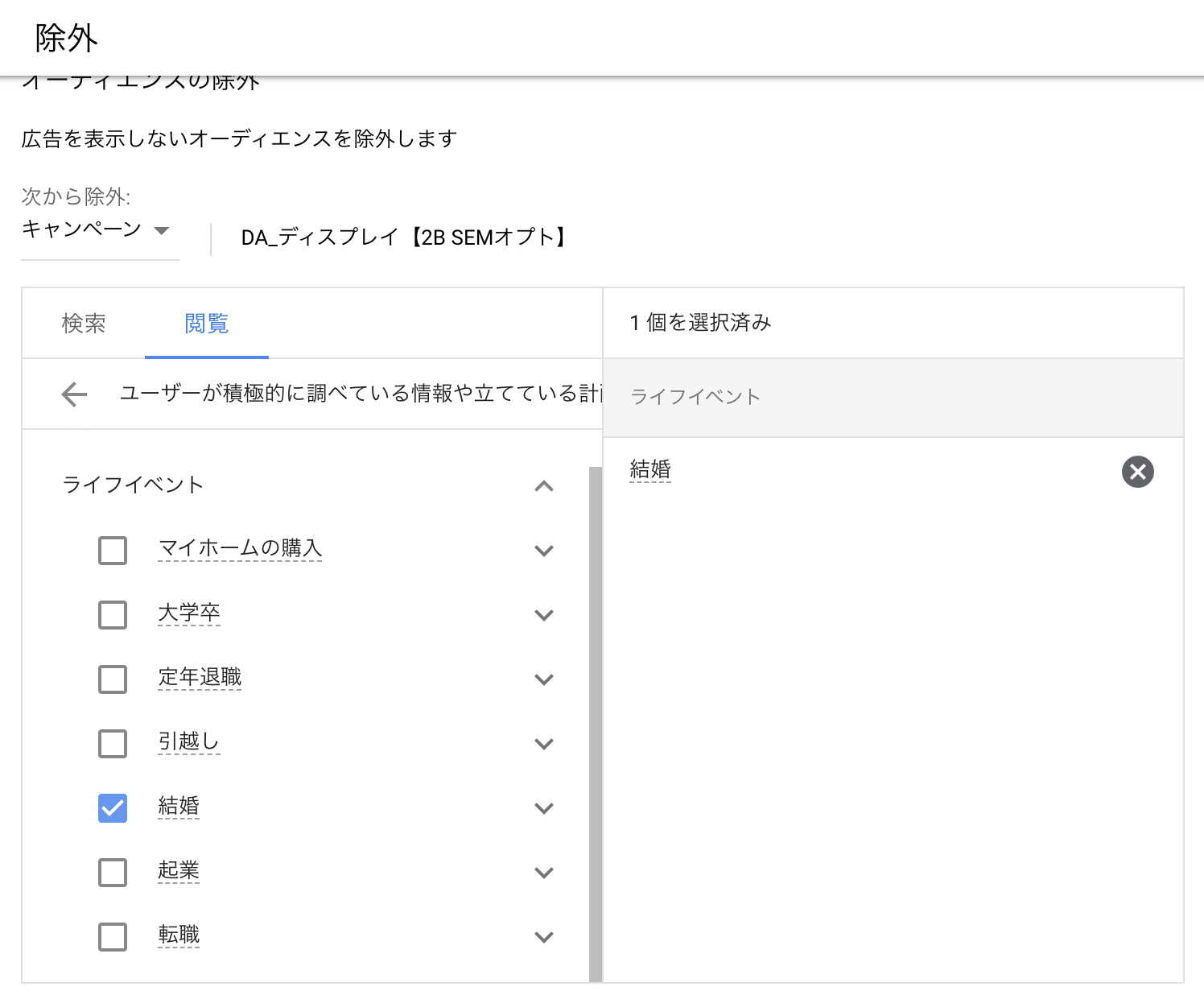Viewport: 1204px width, 995px height.
Task: Check the 転職 checkbox
Action: click(x=113, y=937)
